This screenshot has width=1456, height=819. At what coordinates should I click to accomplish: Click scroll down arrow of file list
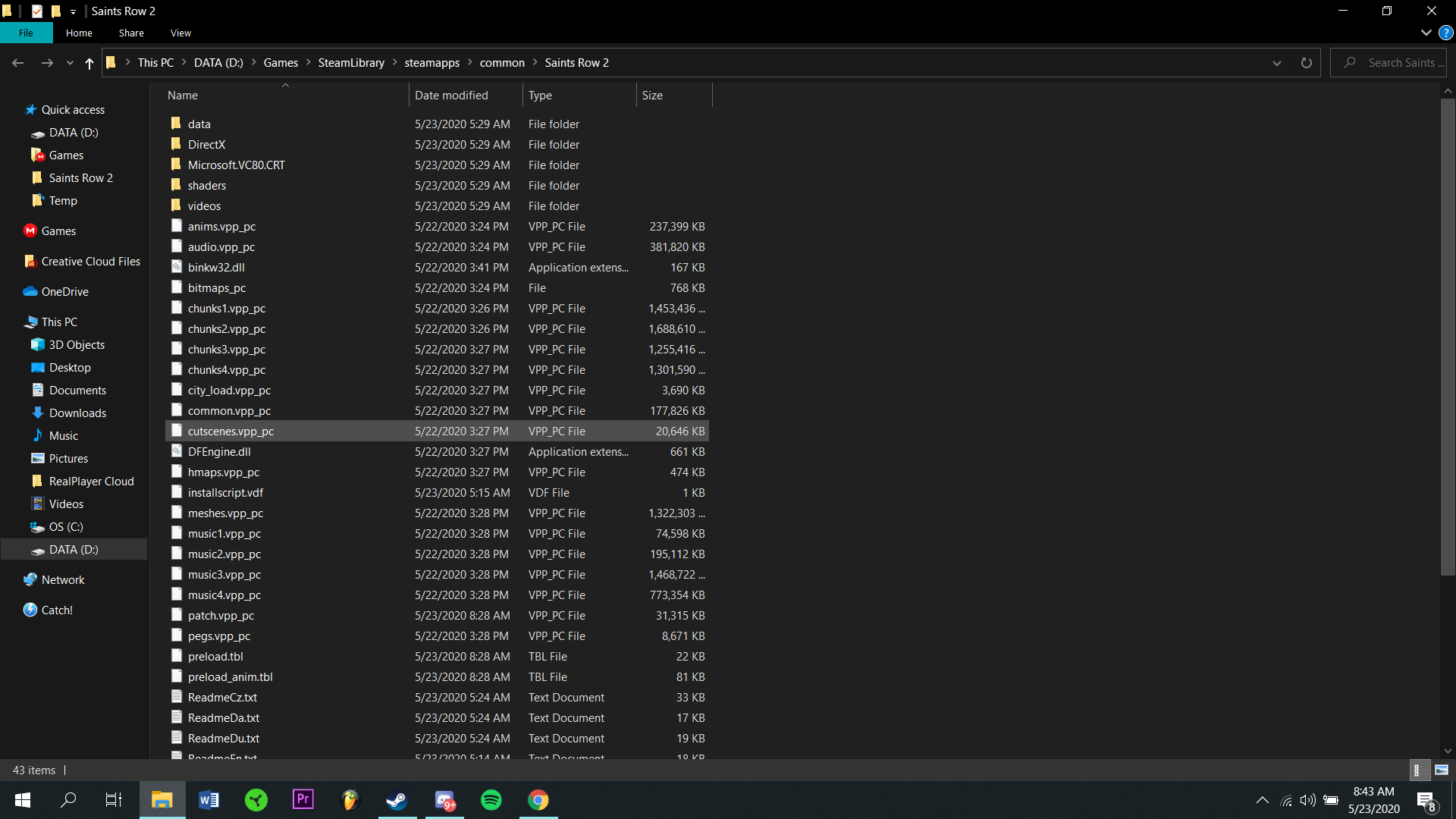pos(1448,752)
